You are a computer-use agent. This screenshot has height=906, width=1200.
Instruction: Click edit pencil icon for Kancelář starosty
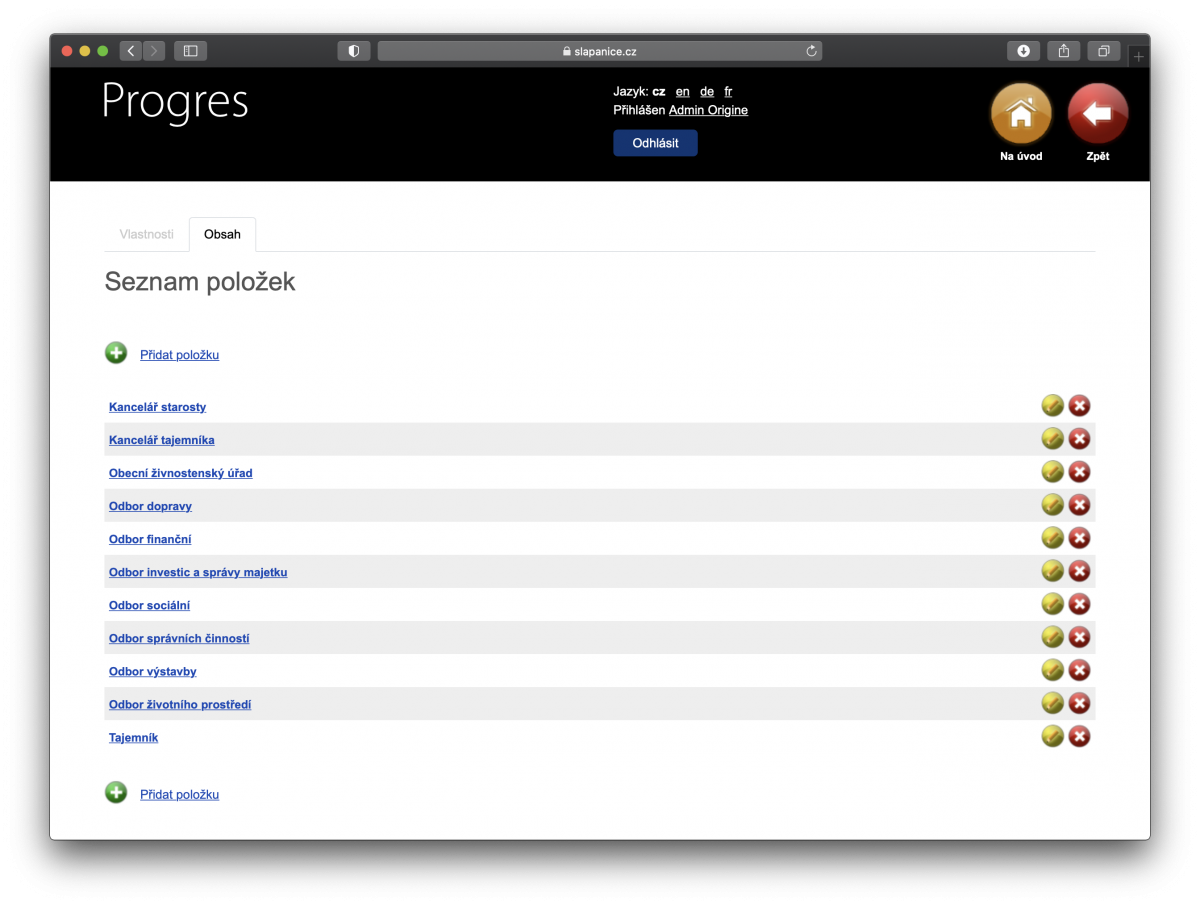click(x=1052, y=405)
